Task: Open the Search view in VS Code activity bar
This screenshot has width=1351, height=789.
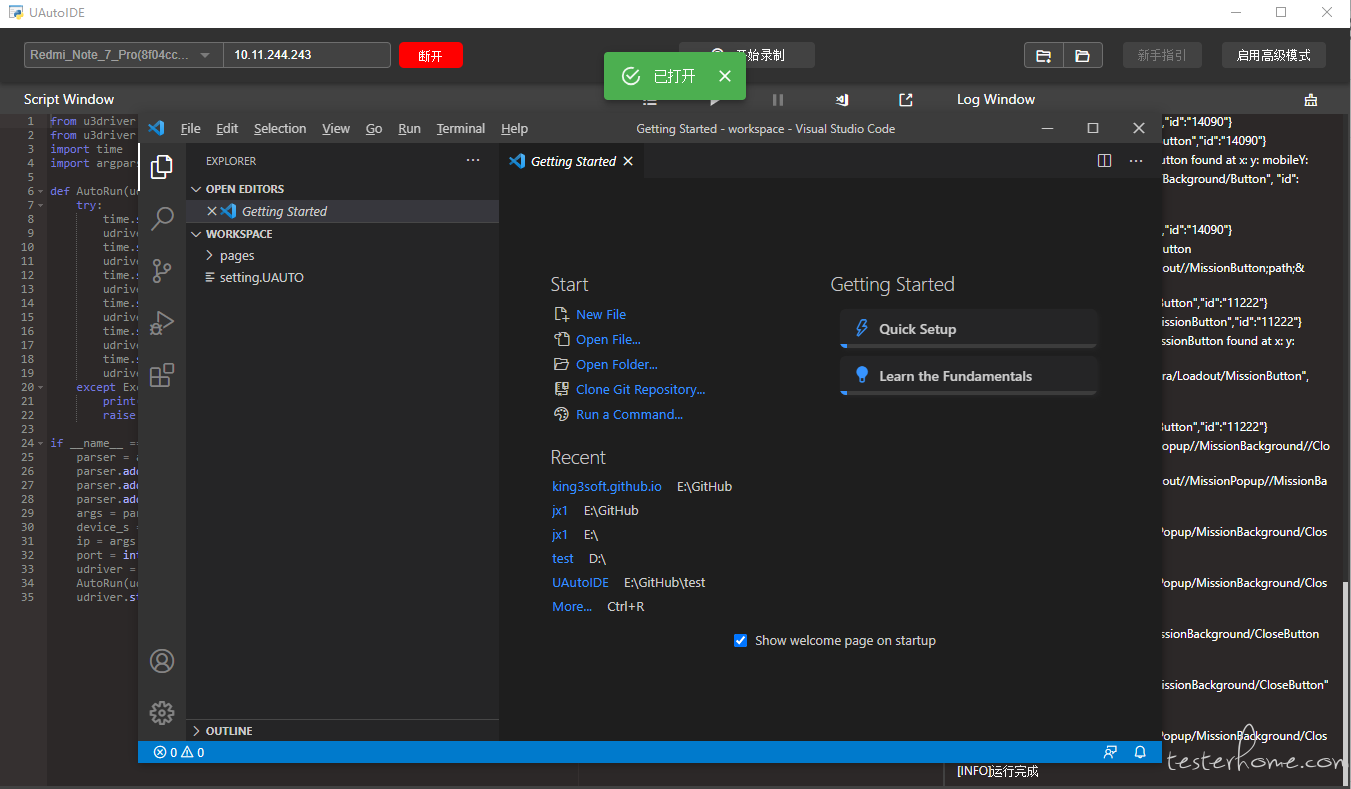Action: point(161,218)
